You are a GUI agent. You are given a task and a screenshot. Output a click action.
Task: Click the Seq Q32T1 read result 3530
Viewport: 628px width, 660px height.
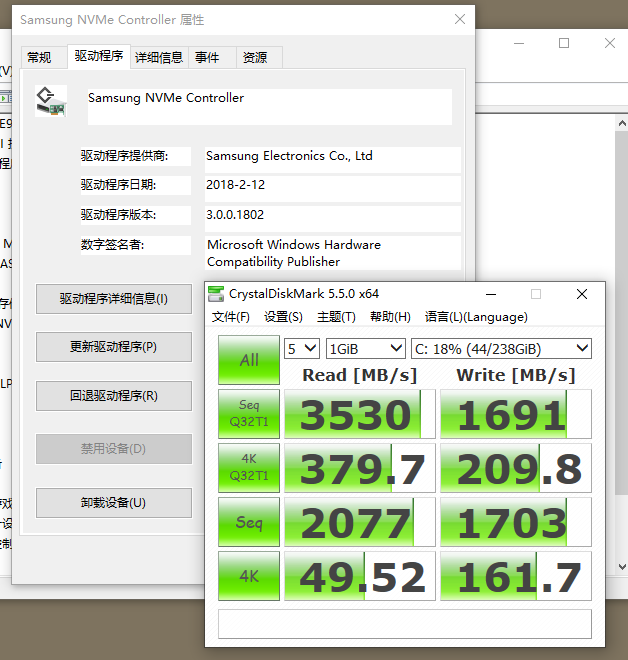pyautogui.click(x=360, y=414)
